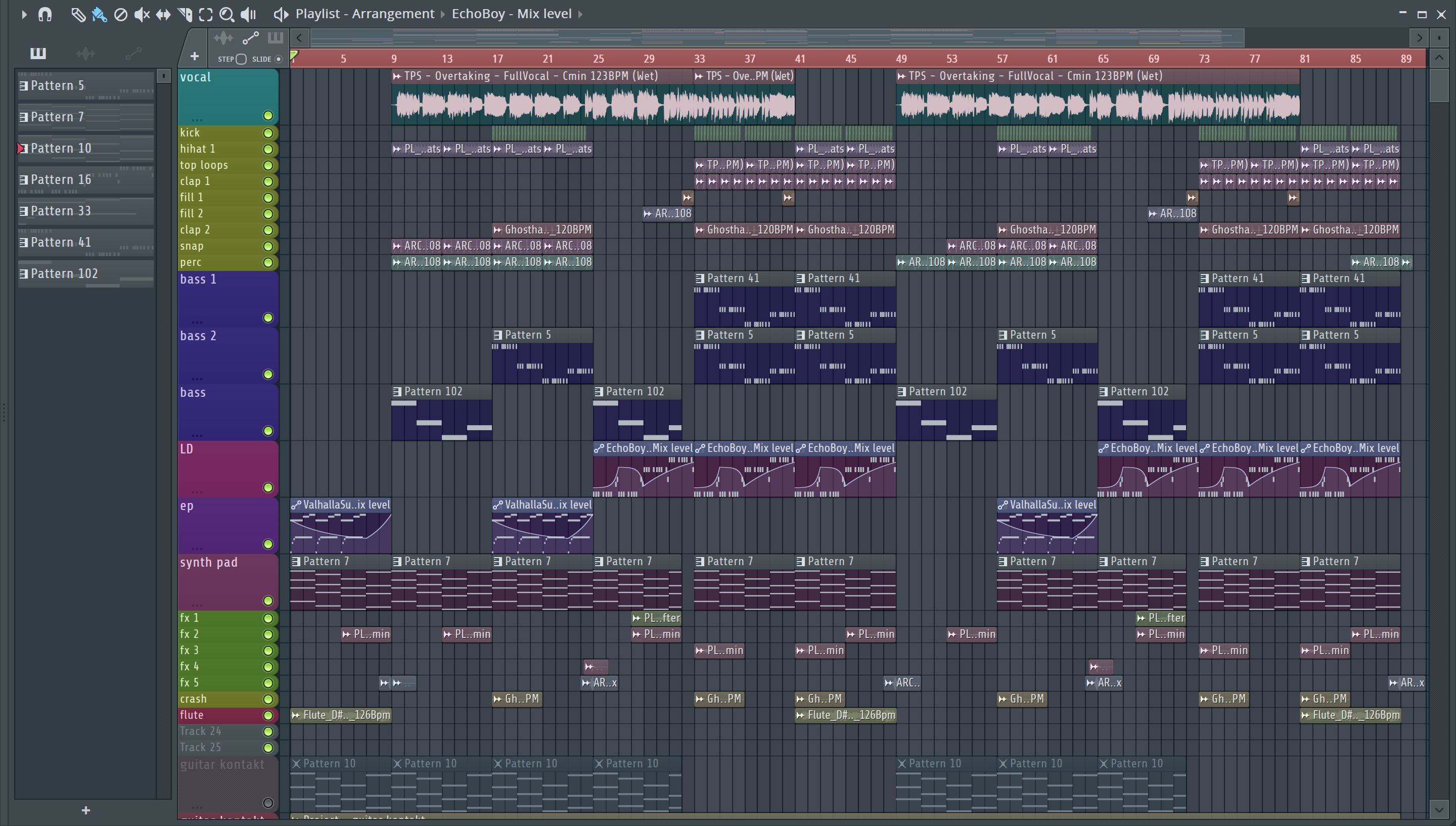This screenshot has width=1456, height=826.
Task: Focus audio clips in playlist header
Action: pos(223,38)
